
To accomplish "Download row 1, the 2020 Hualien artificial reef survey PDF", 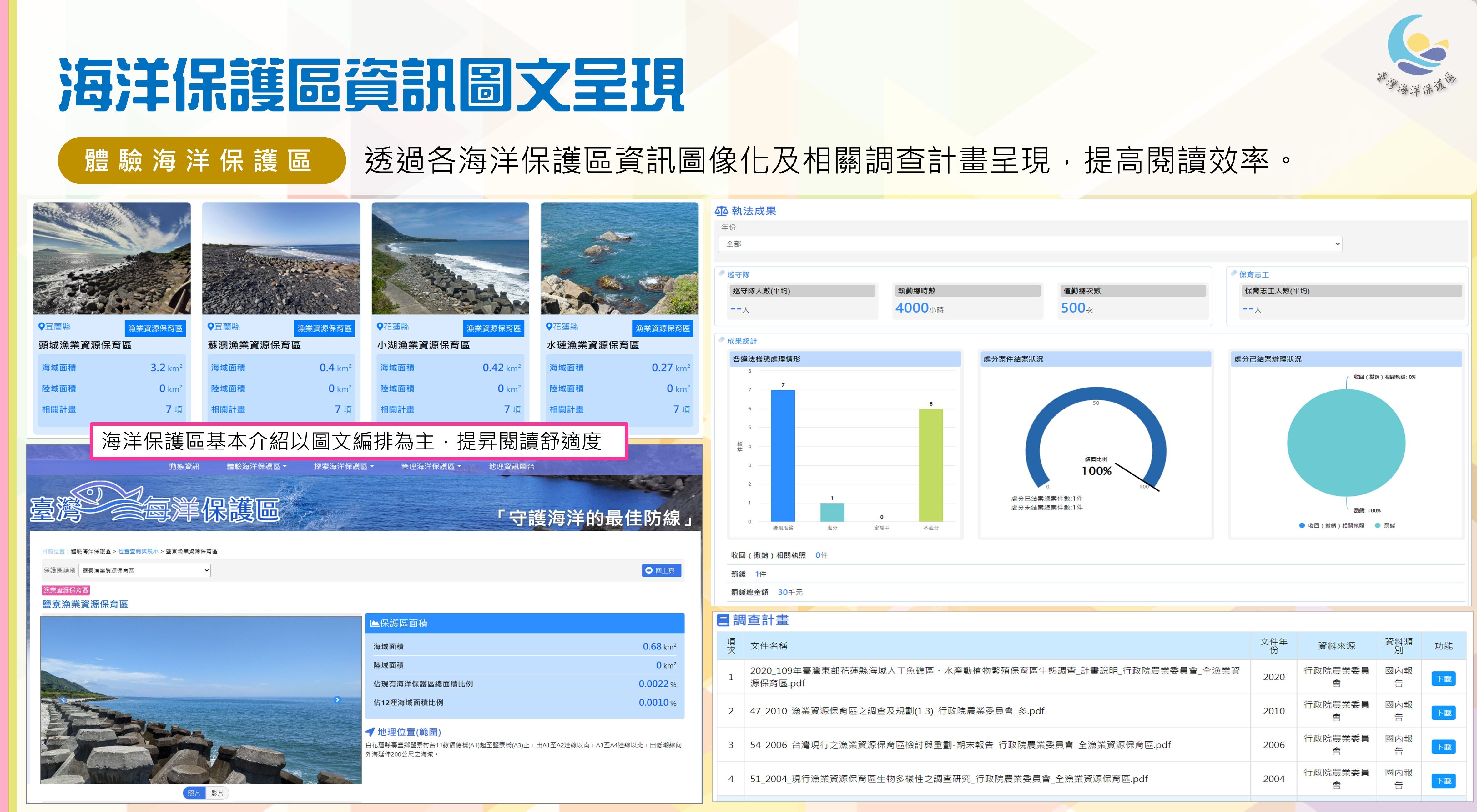I will [1443, 679].
